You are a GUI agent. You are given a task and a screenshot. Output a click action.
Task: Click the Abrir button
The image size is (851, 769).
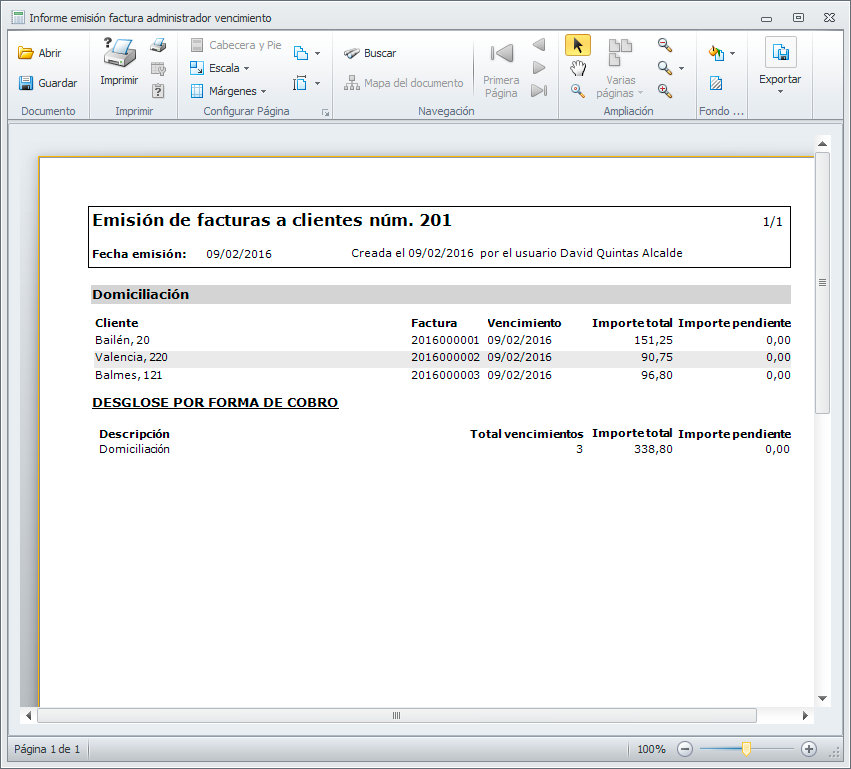[40, 53]
